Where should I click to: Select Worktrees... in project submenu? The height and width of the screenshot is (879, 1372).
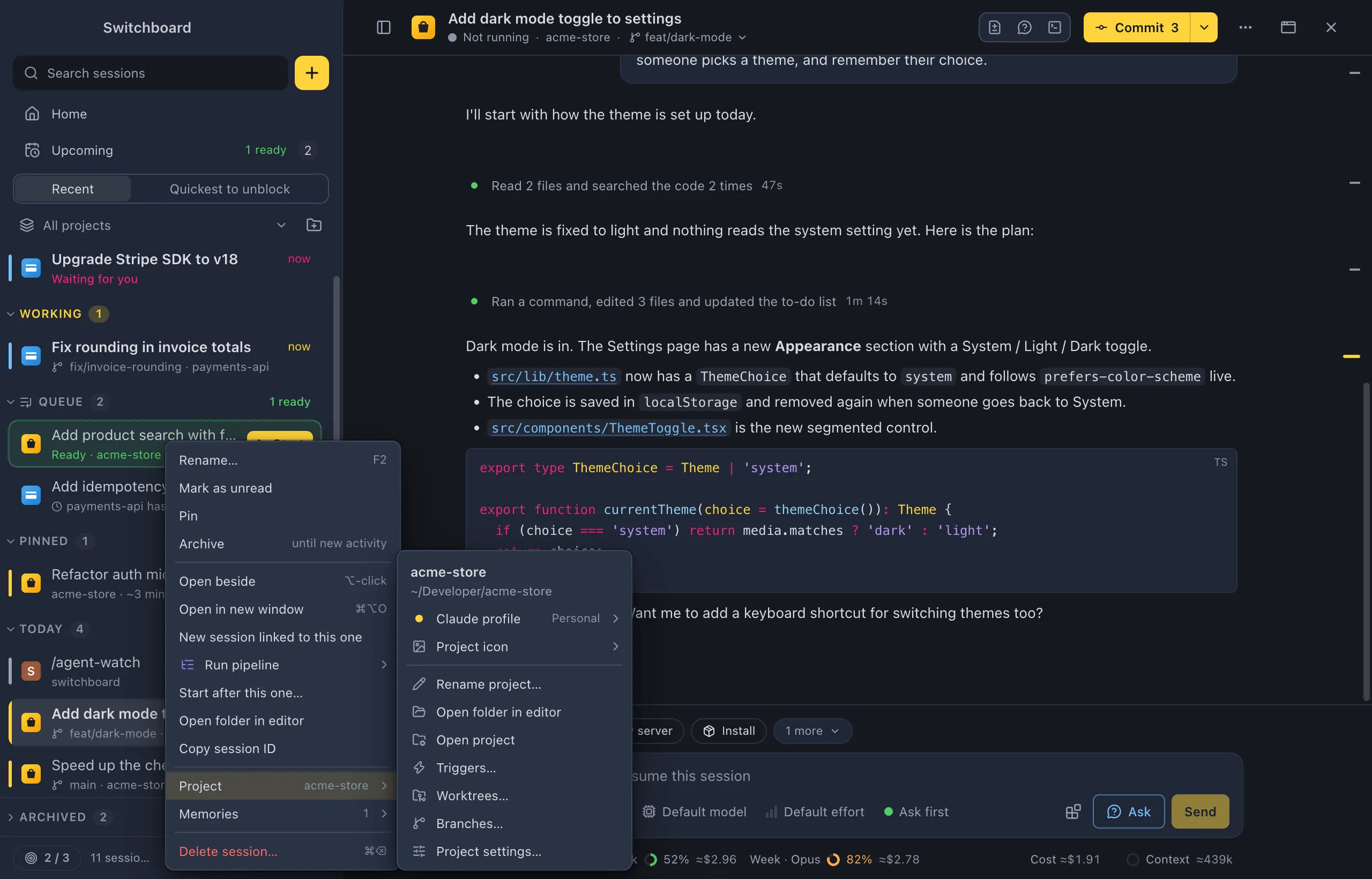[x=514, y=796]
